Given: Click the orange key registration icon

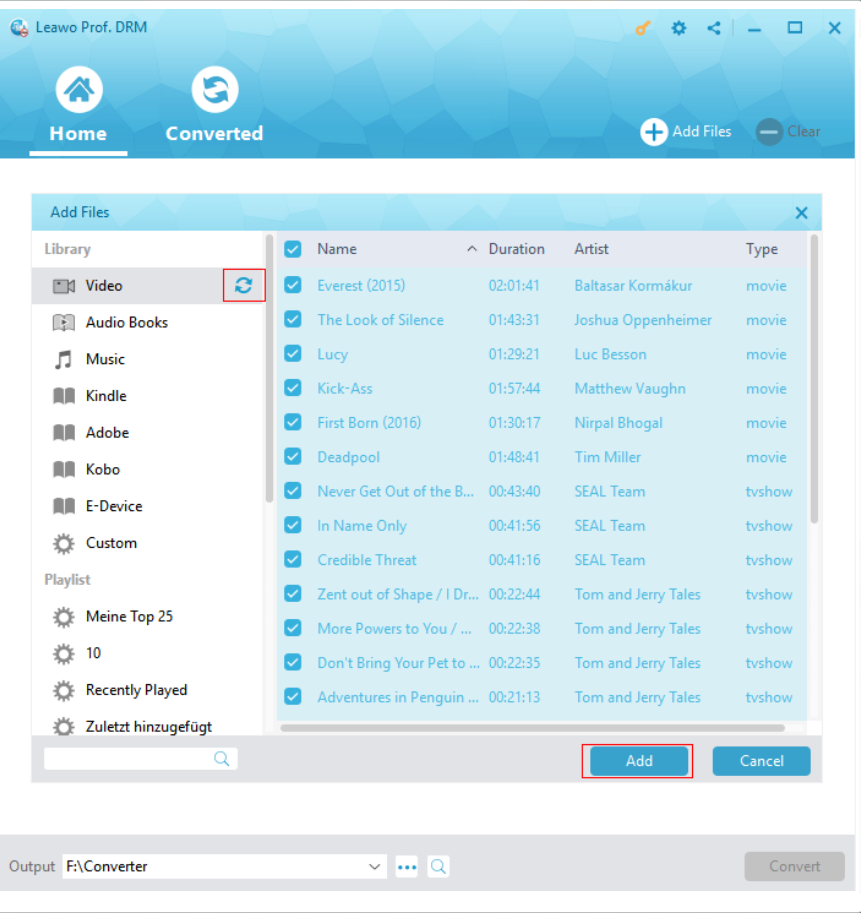Looking at the screenshot, I should tap(643, 28).
